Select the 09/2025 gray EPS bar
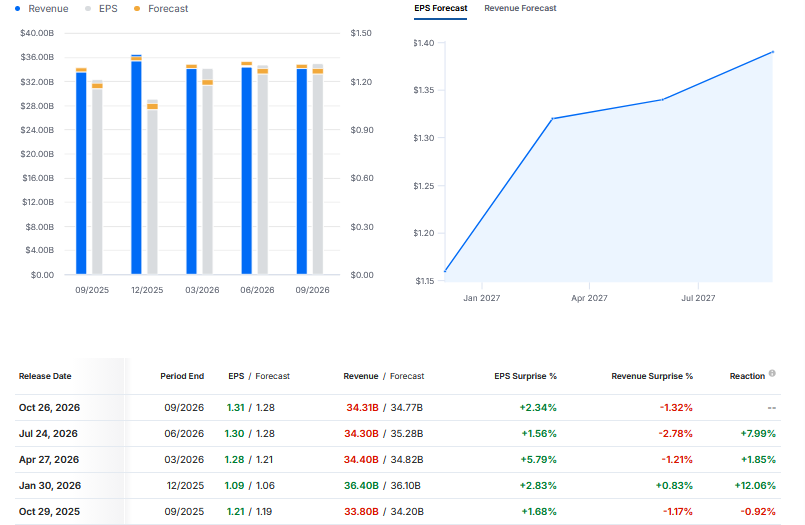This screenshot has width=805, height=525. tap(97, 177)
